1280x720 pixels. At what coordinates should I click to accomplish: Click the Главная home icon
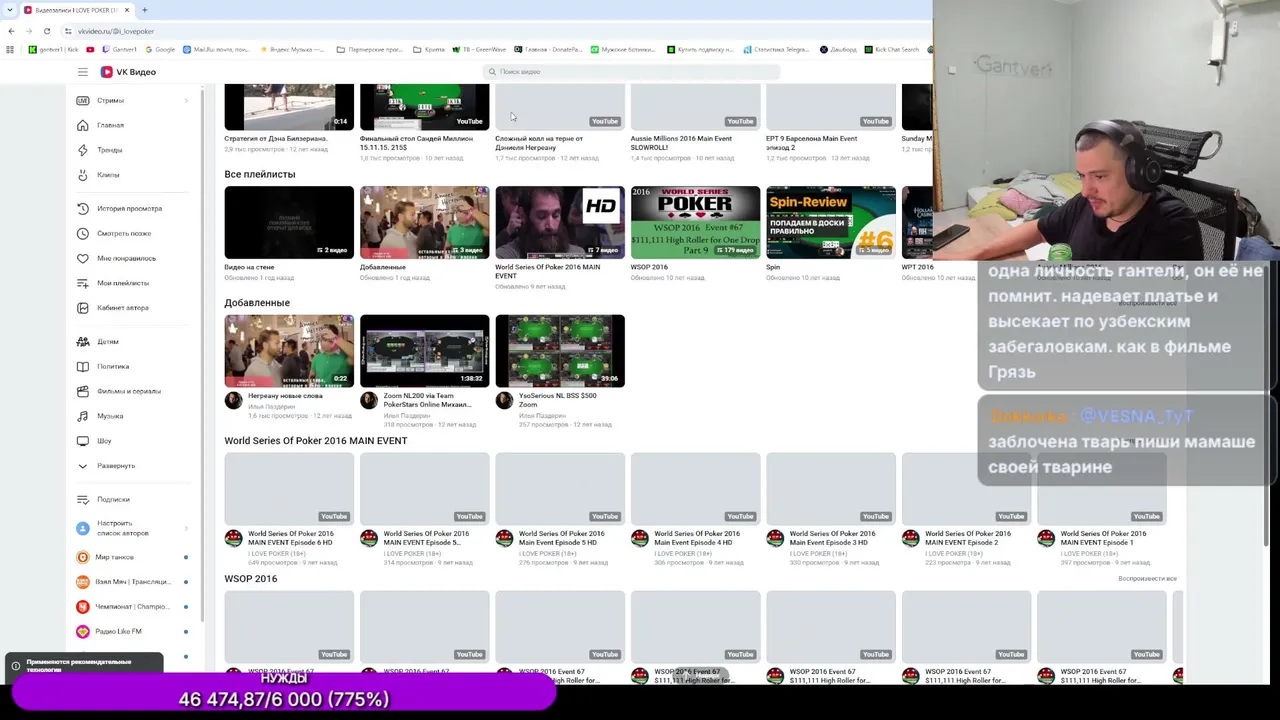point(83,125)
